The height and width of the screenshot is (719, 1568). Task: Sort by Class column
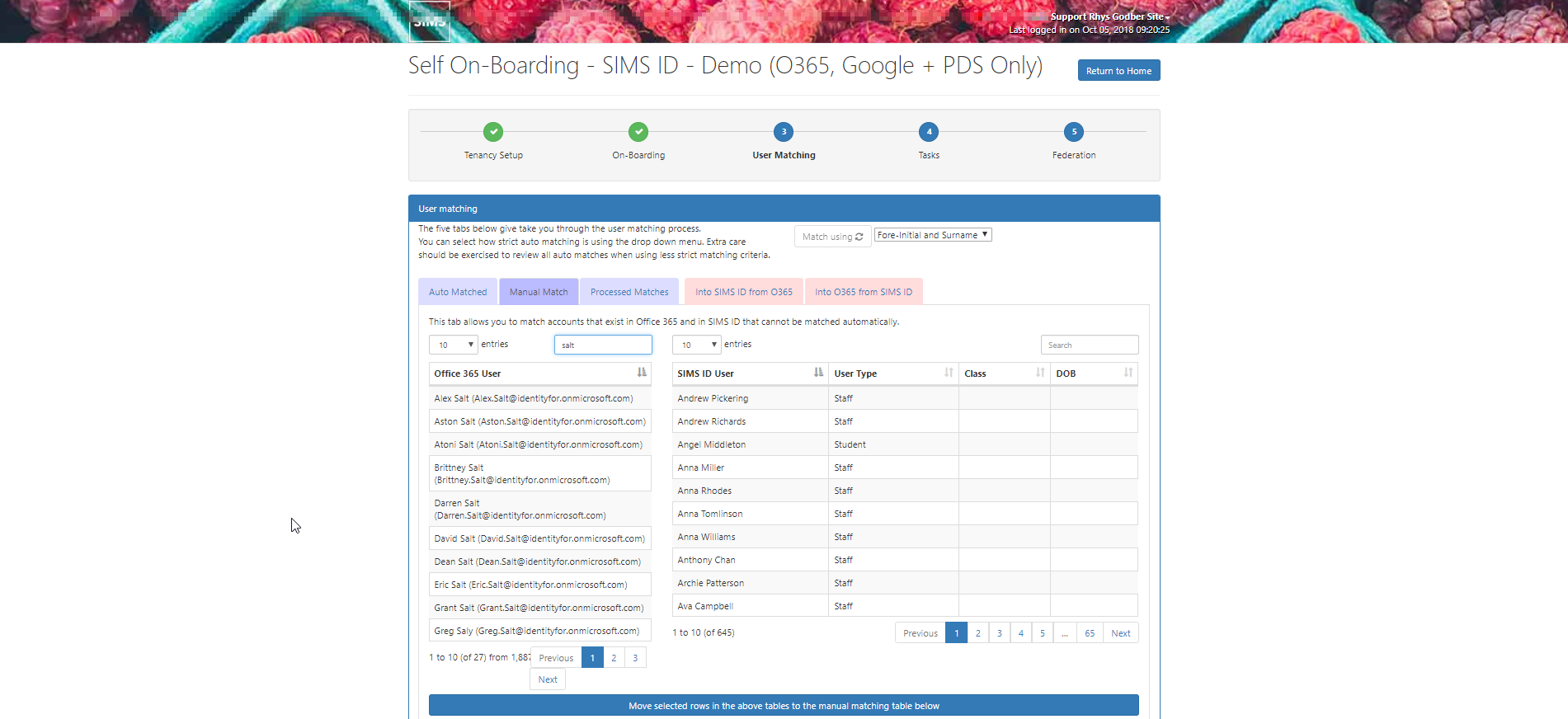pos(1005,374)
